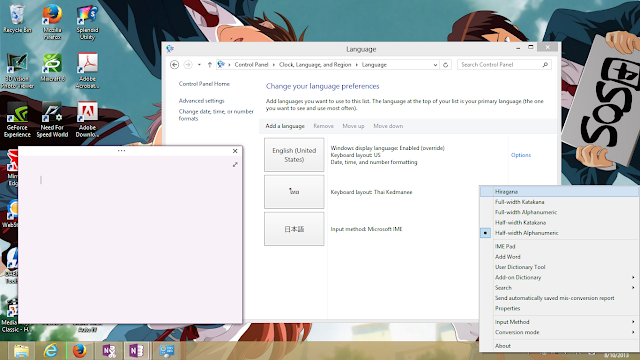
Task: Expand the address bar history dropdown
Action: tap(436, 64)
